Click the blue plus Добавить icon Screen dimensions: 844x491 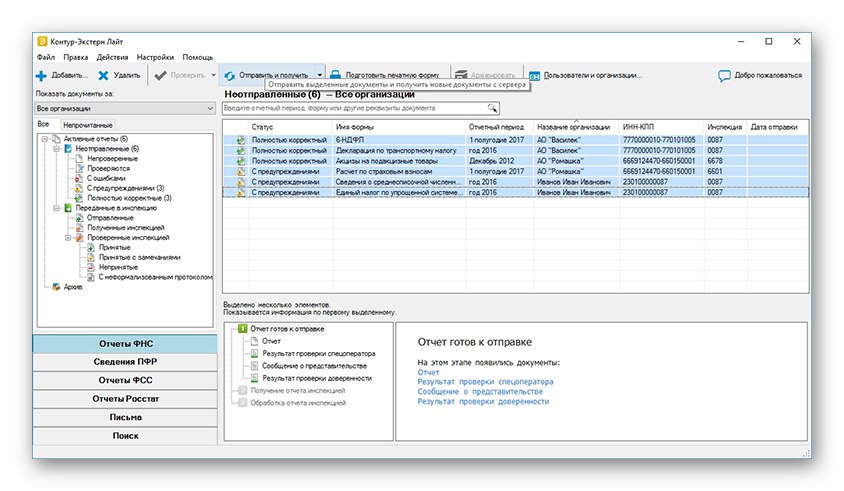(41, 75)
